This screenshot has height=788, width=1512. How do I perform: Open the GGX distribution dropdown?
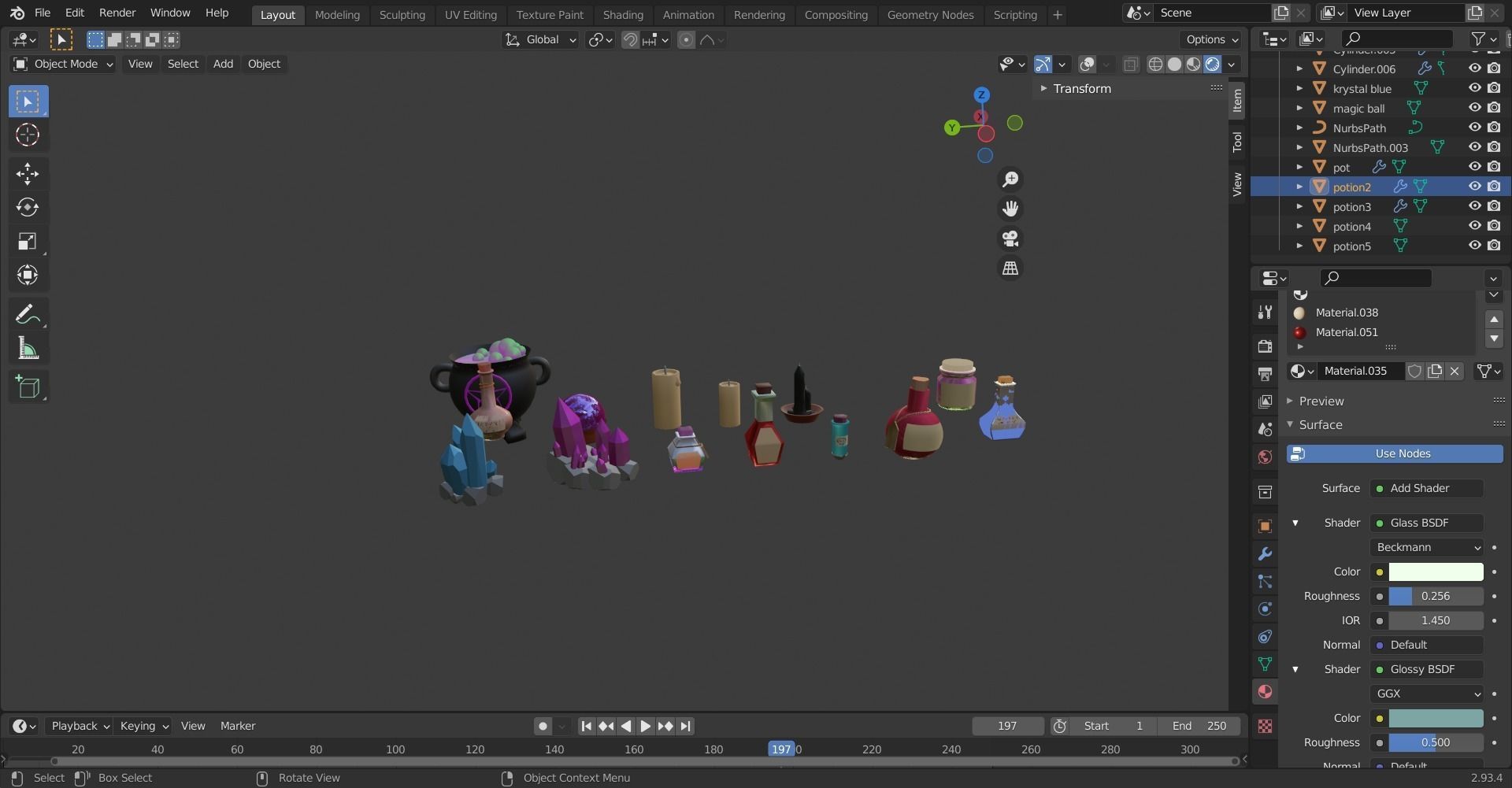click(x=1427, y=694)
